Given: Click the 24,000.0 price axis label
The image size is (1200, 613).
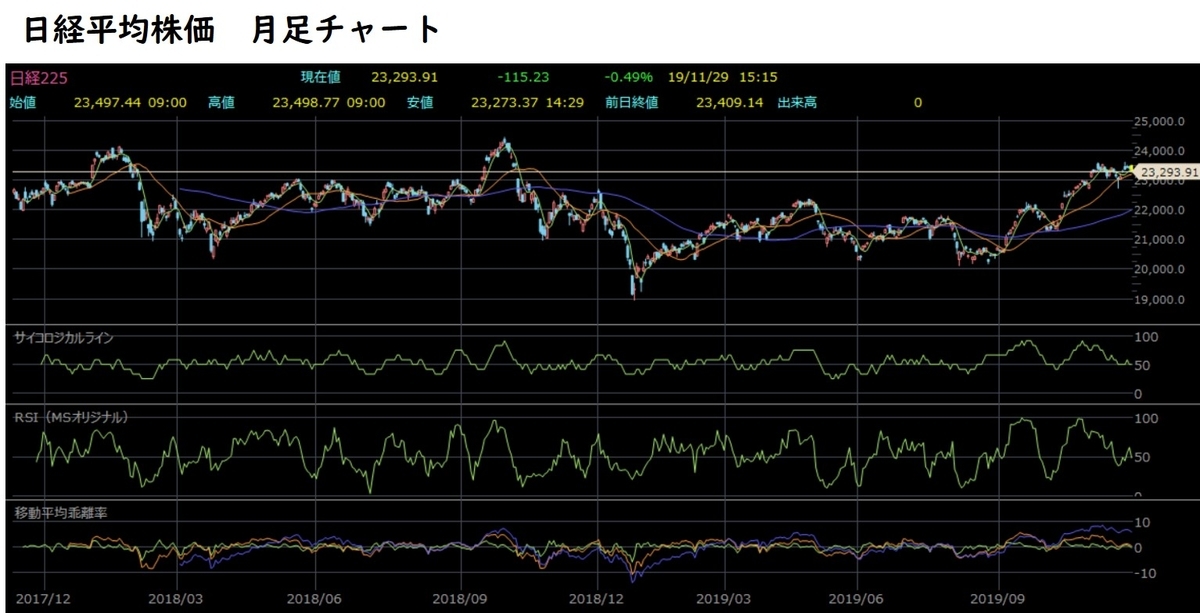Looking at the screenshot, I should [1162, 151].
